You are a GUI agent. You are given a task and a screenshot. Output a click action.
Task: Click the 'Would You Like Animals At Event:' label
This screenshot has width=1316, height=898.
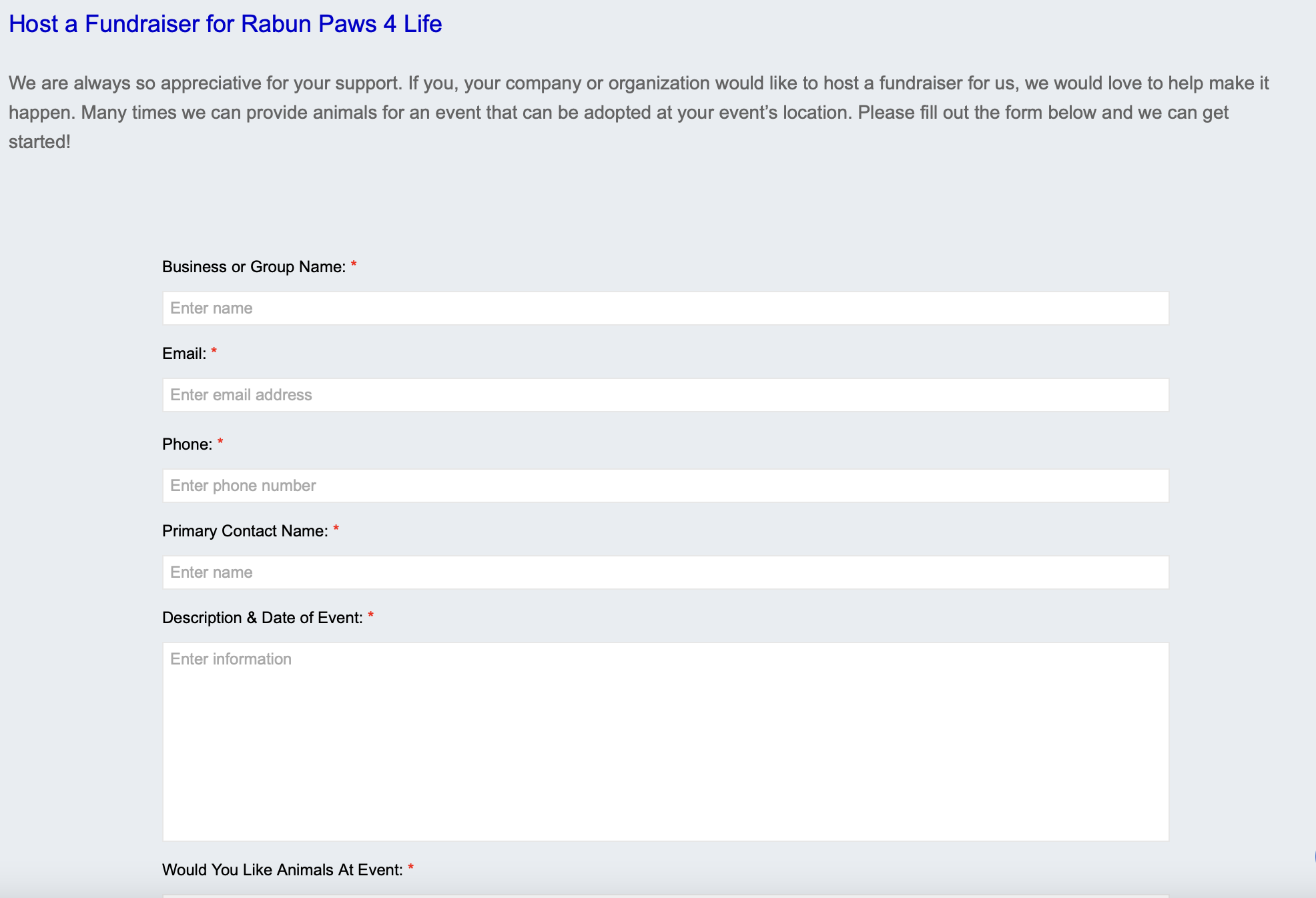pos(282,870)
